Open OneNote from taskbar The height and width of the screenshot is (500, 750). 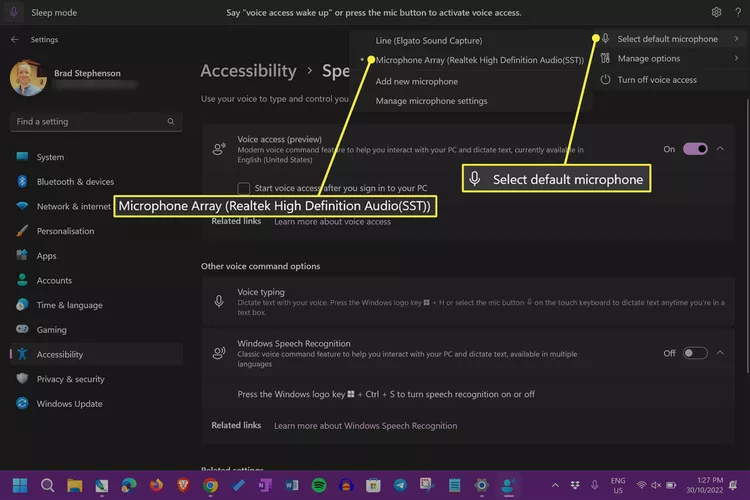(x=265, y=486)
